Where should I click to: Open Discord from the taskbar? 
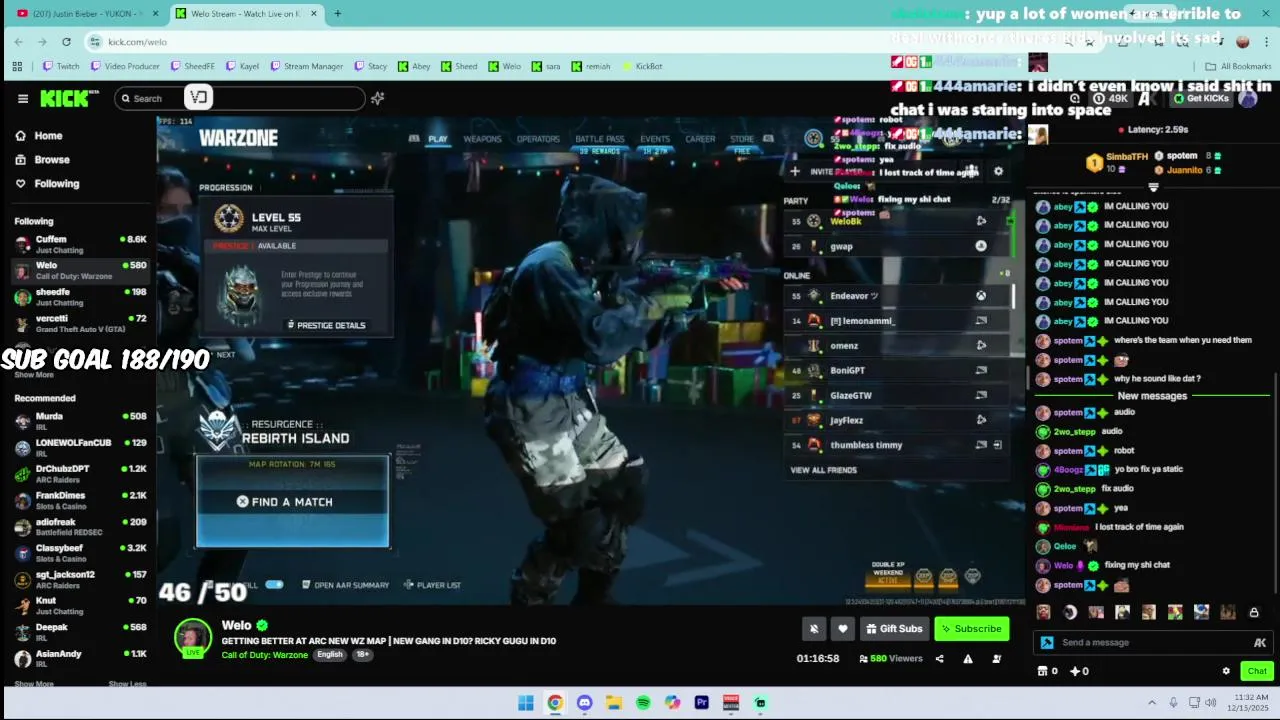[584, 703]
